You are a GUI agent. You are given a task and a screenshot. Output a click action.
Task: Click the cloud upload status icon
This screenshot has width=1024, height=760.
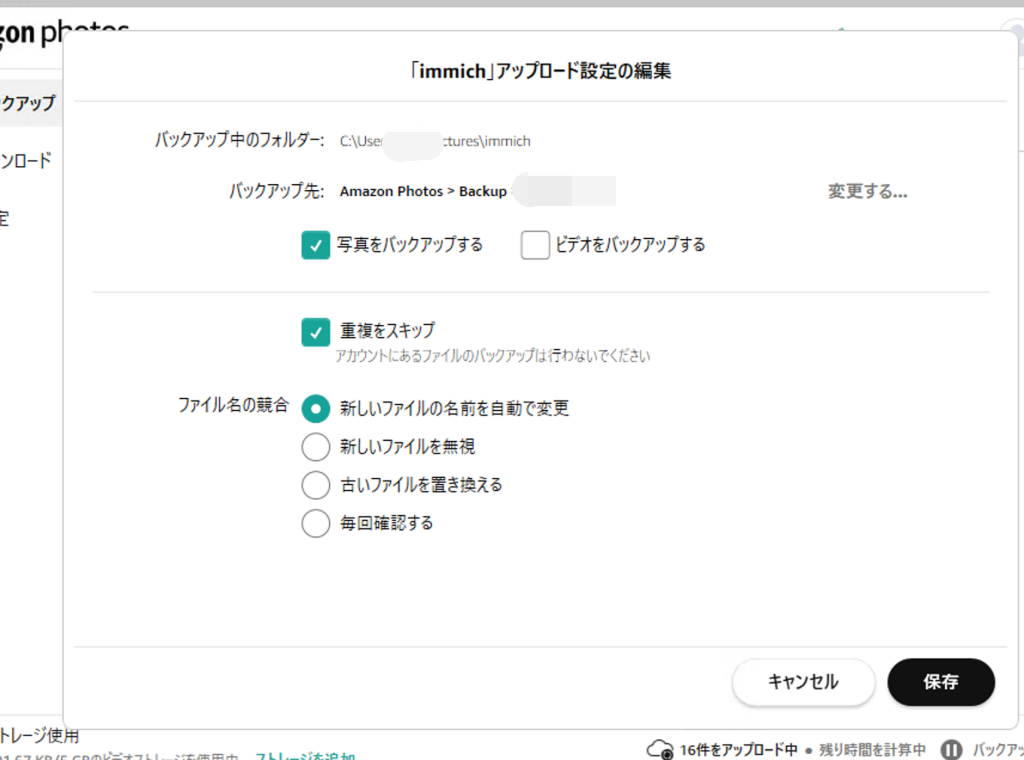(660, 749)
